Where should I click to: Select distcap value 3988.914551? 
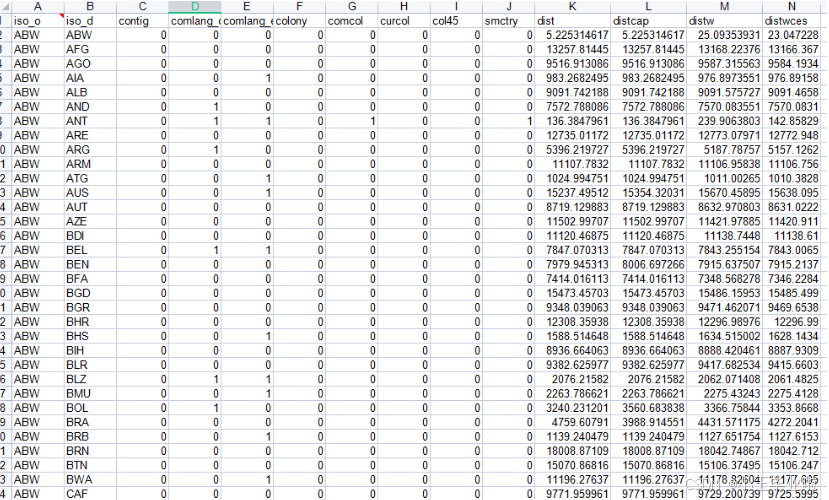[648, 422]
